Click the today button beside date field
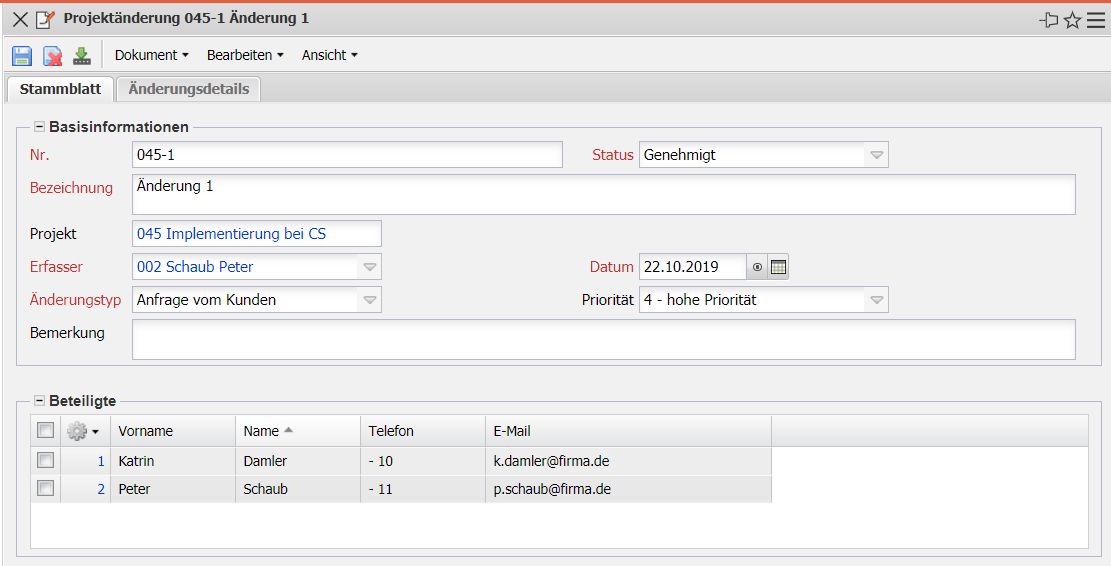 point(758,267)
